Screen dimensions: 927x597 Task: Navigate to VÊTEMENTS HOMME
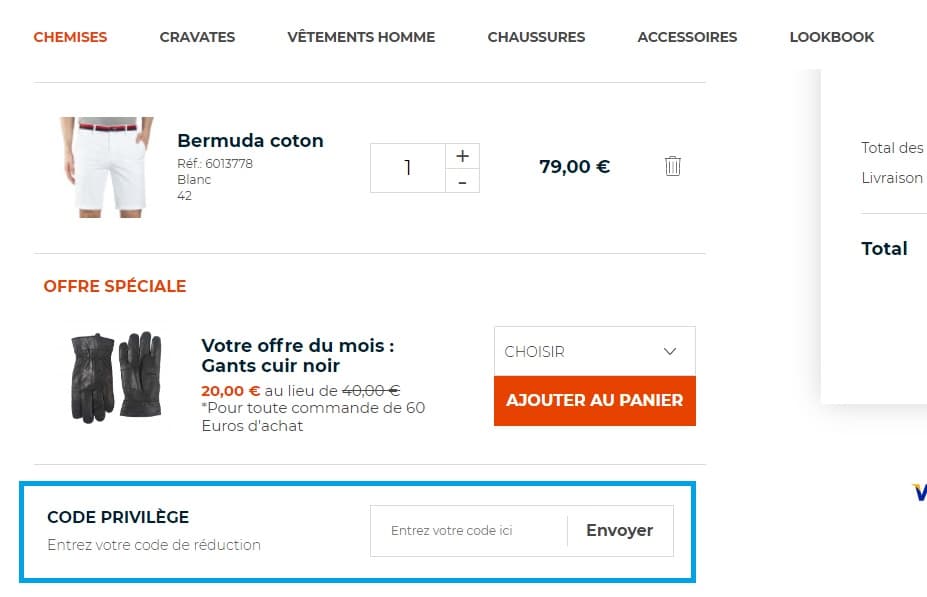[x=360, y=36]
